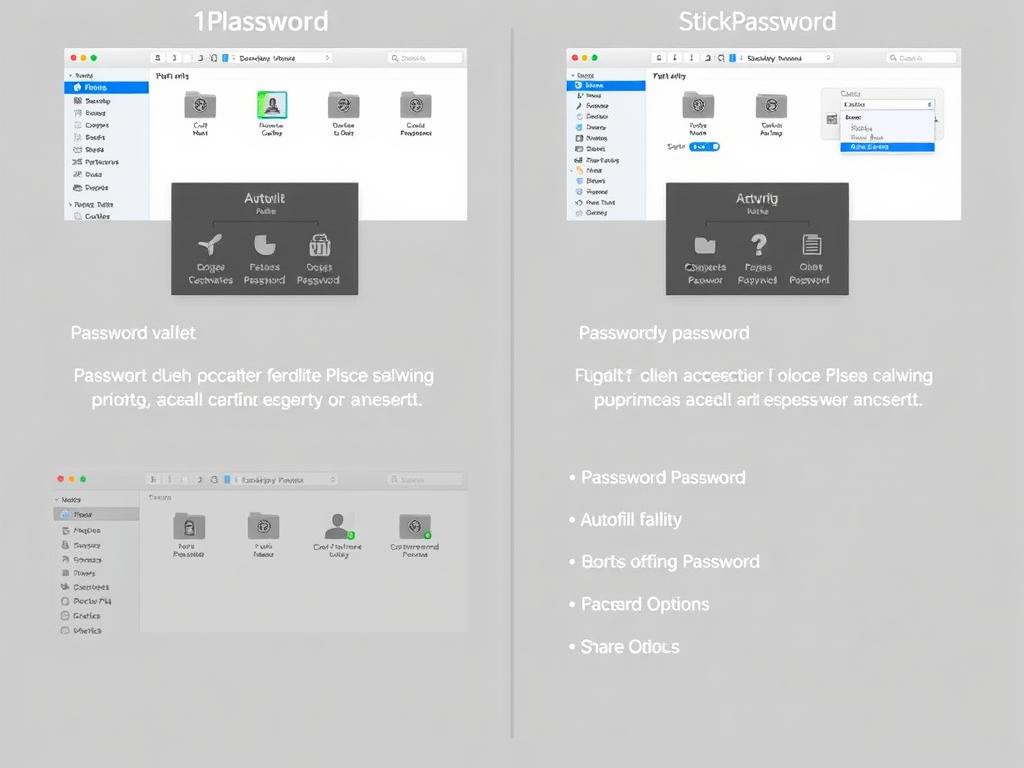Collapse top sidebar section in StickPassword window
This screenshot has width=1024, height=768.
point(573,76)
